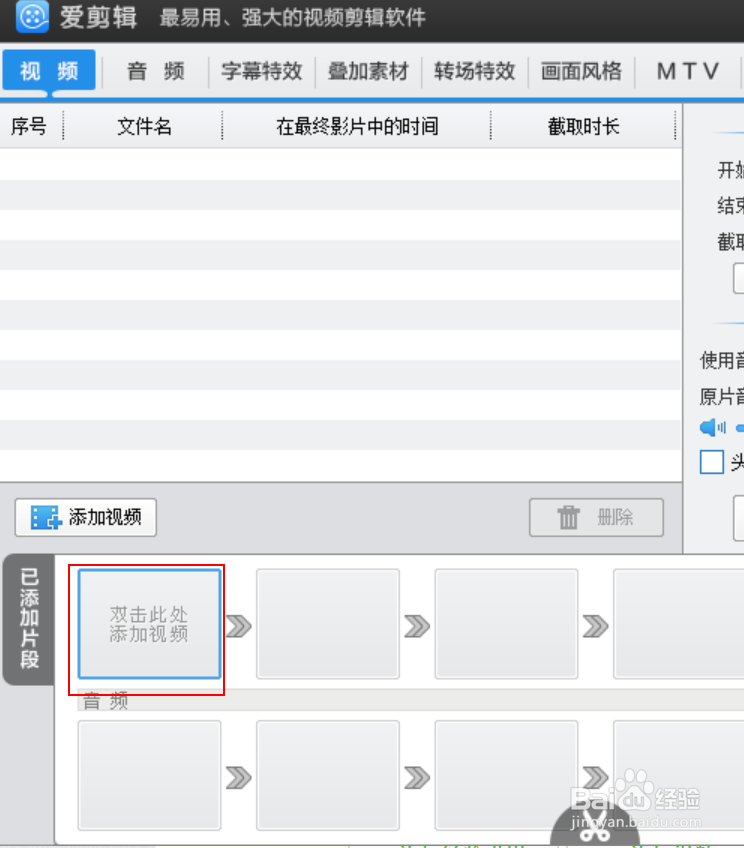The height and width of the screenshot is (848, 744).
Task: Click arrow between second and third audio slots
Action: (417, 778)
